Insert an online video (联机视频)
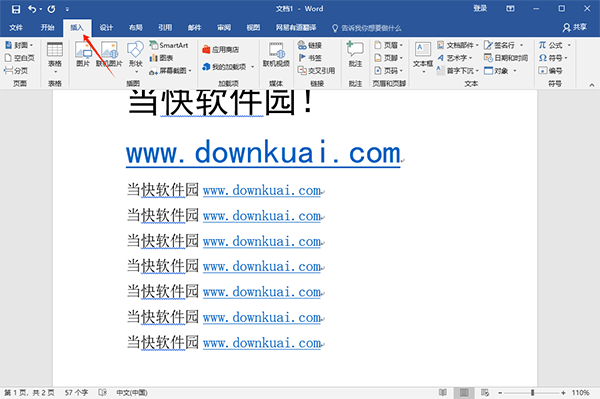Viewport: 600px width, 399px height. 276,54
